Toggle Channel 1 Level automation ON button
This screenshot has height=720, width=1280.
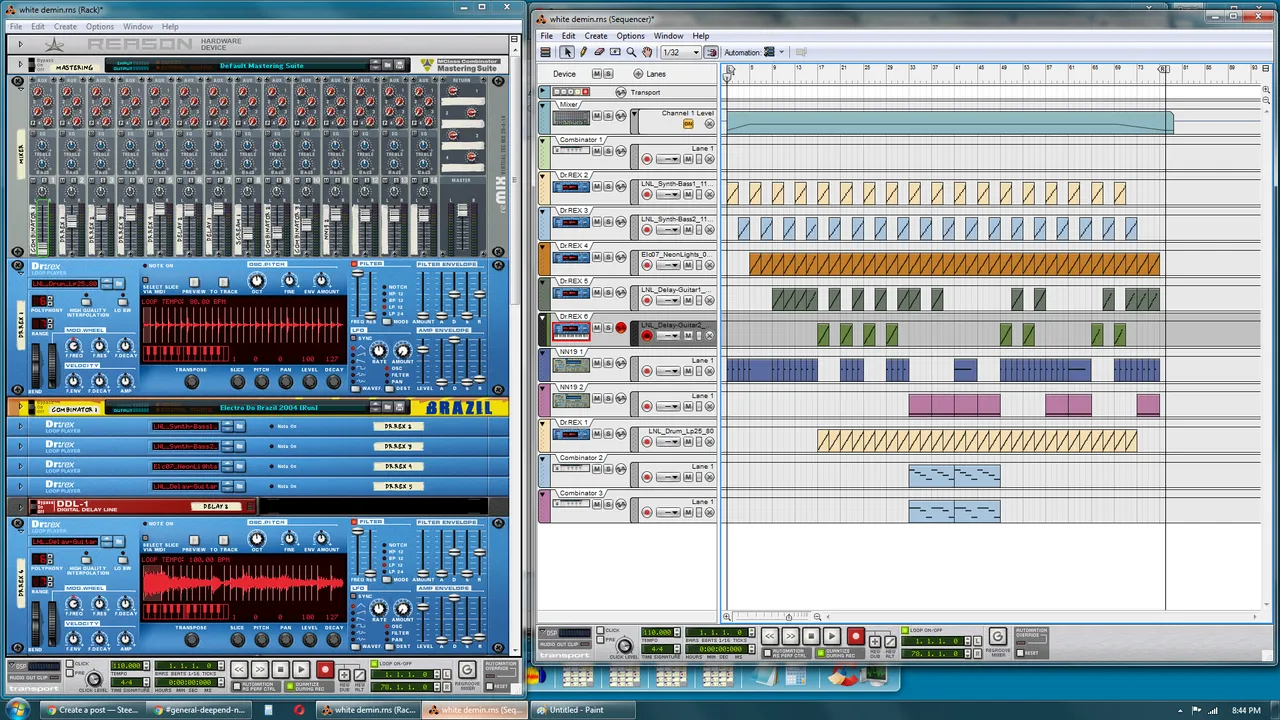688,124
